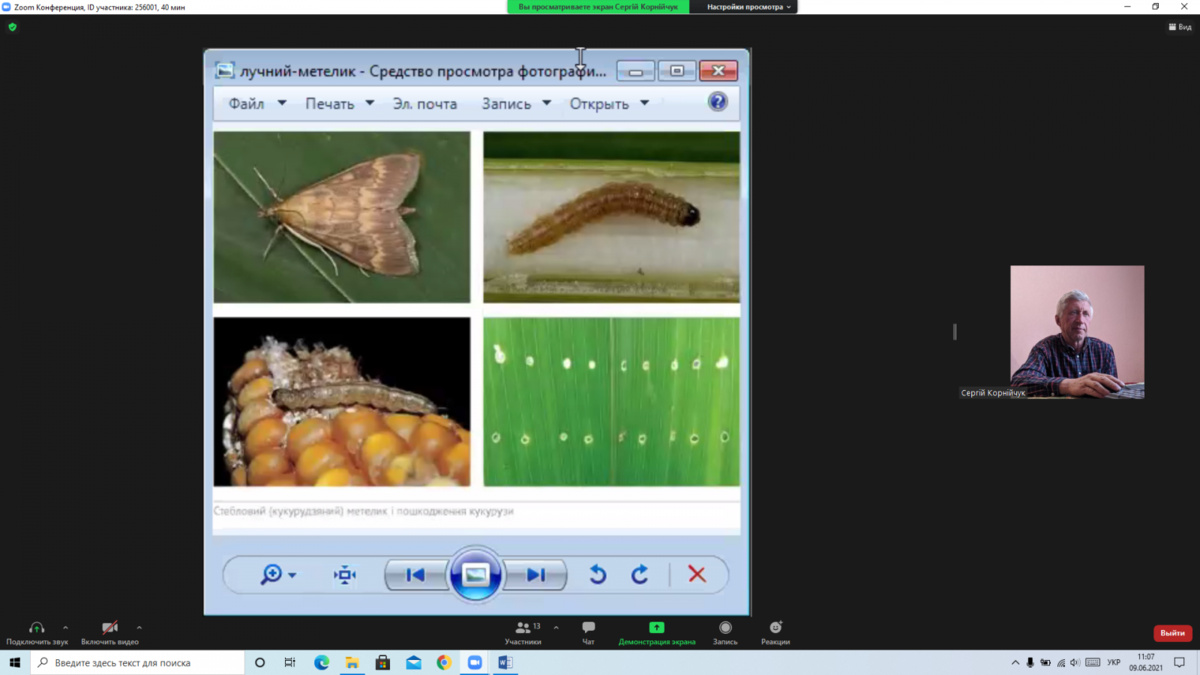Rotate the photo clockwise
Screen dimensions: 1200x675
pyautogui.click(x=640, y=575)
